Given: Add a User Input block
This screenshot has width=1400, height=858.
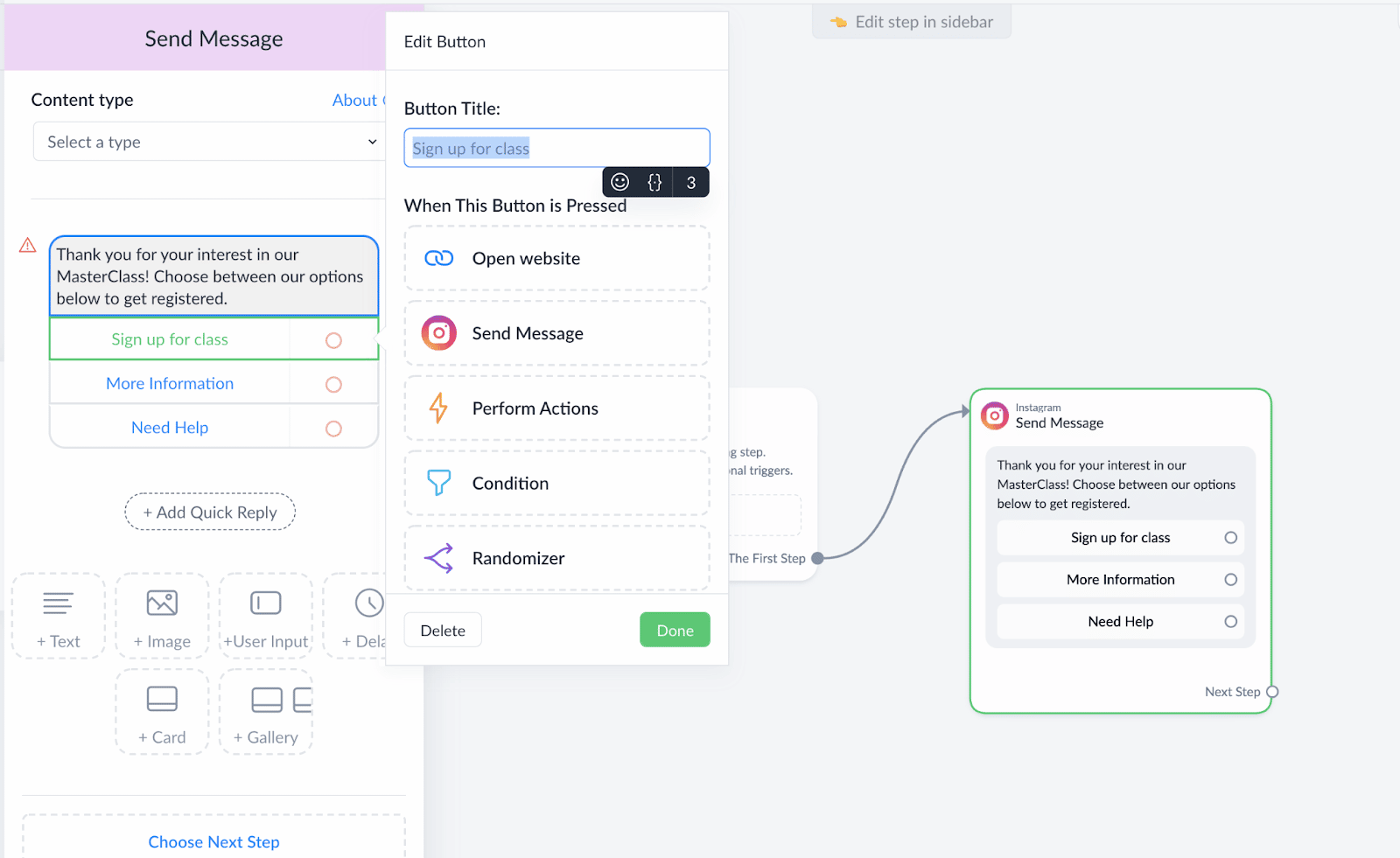Looking at the screenshot, I should [266, 616].
